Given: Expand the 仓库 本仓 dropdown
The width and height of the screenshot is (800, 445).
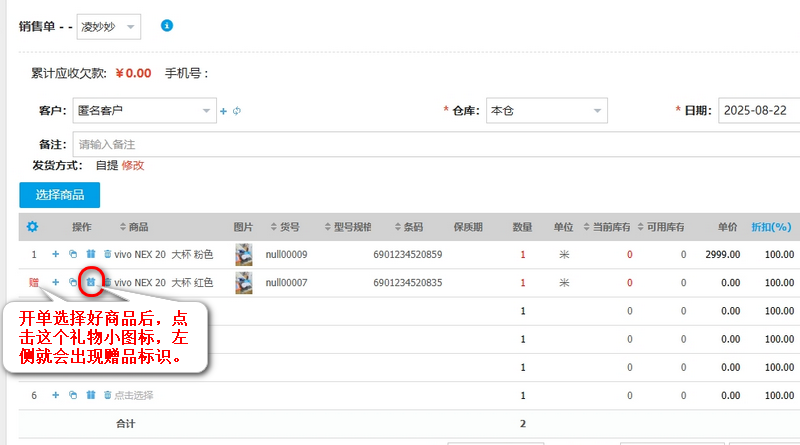Looking at the screenshot, I should pos(546,111).
